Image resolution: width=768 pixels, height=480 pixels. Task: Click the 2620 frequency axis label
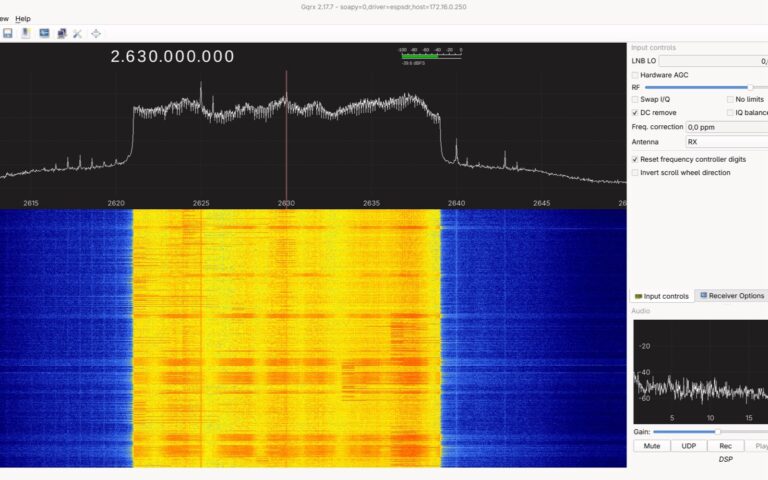click(116, 203)
